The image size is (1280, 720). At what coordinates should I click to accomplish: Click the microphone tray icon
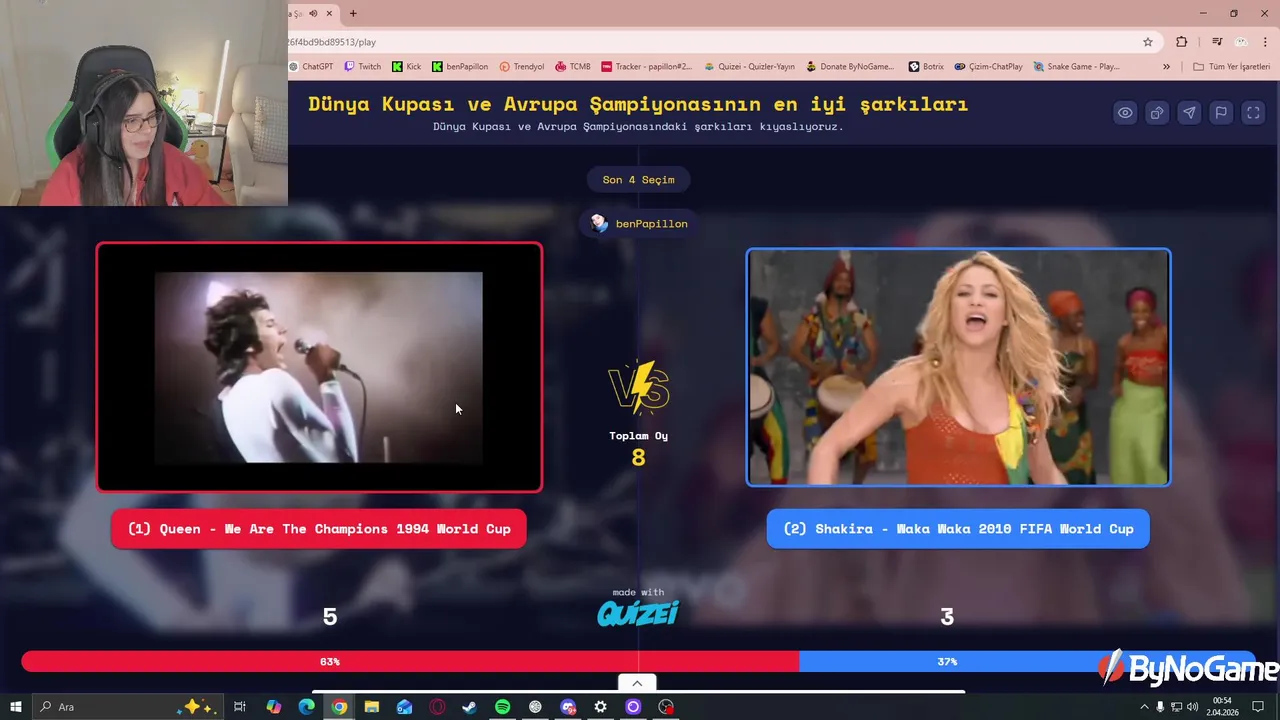(x=1160, y=707)
